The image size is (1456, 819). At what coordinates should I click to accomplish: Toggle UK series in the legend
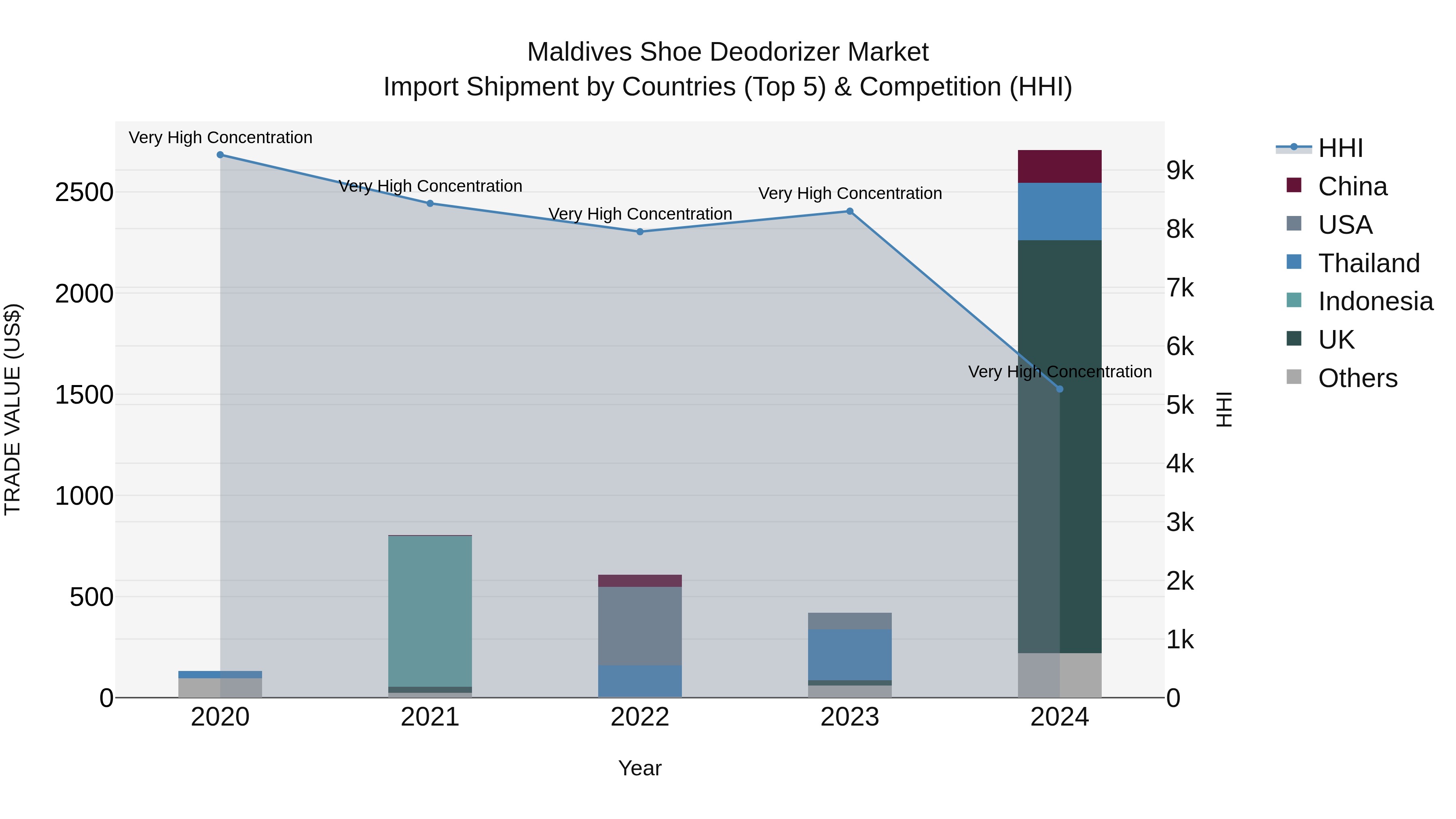tap(1321, 340)
